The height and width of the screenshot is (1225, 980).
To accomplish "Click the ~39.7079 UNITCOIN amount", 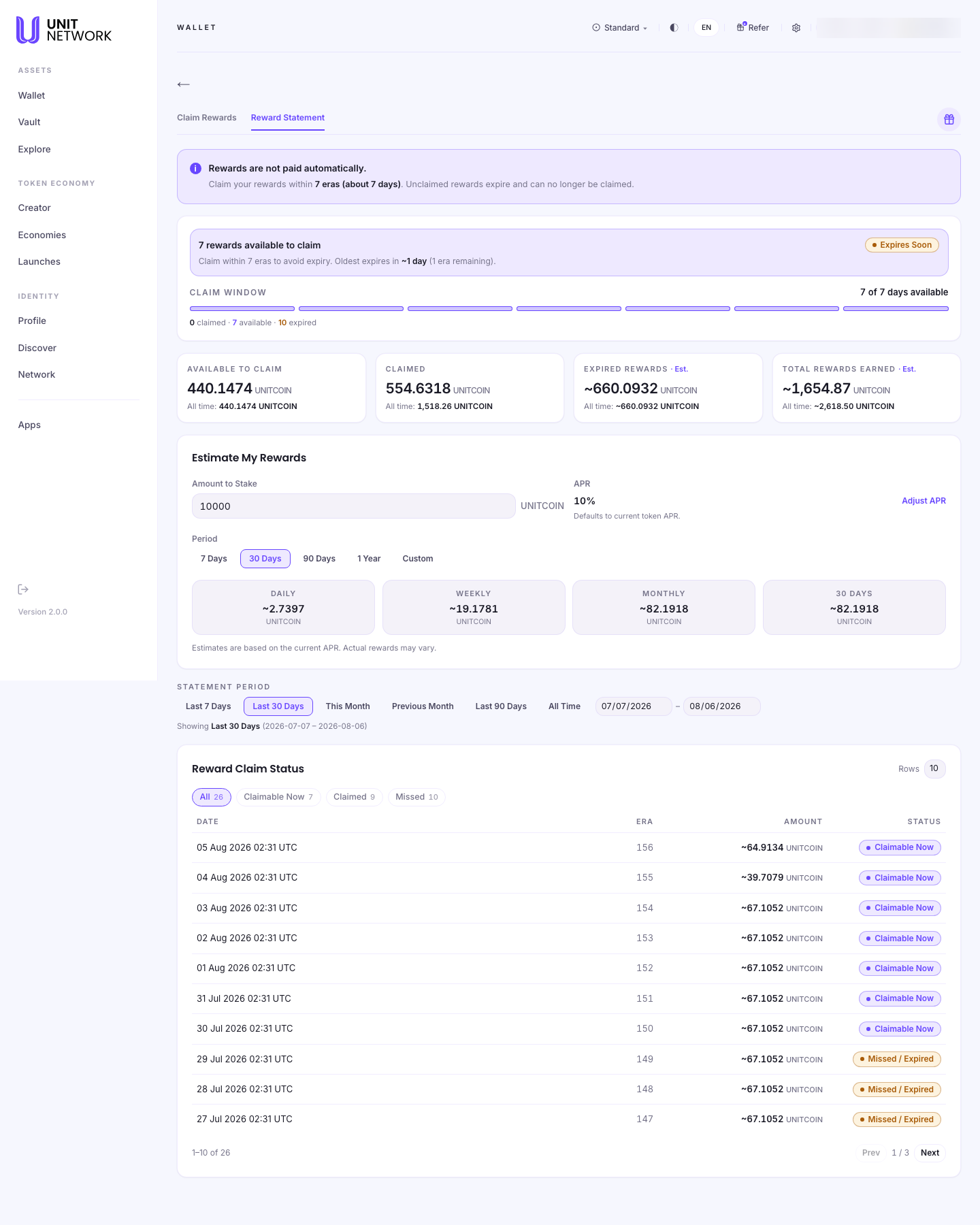I will point(782,878).
